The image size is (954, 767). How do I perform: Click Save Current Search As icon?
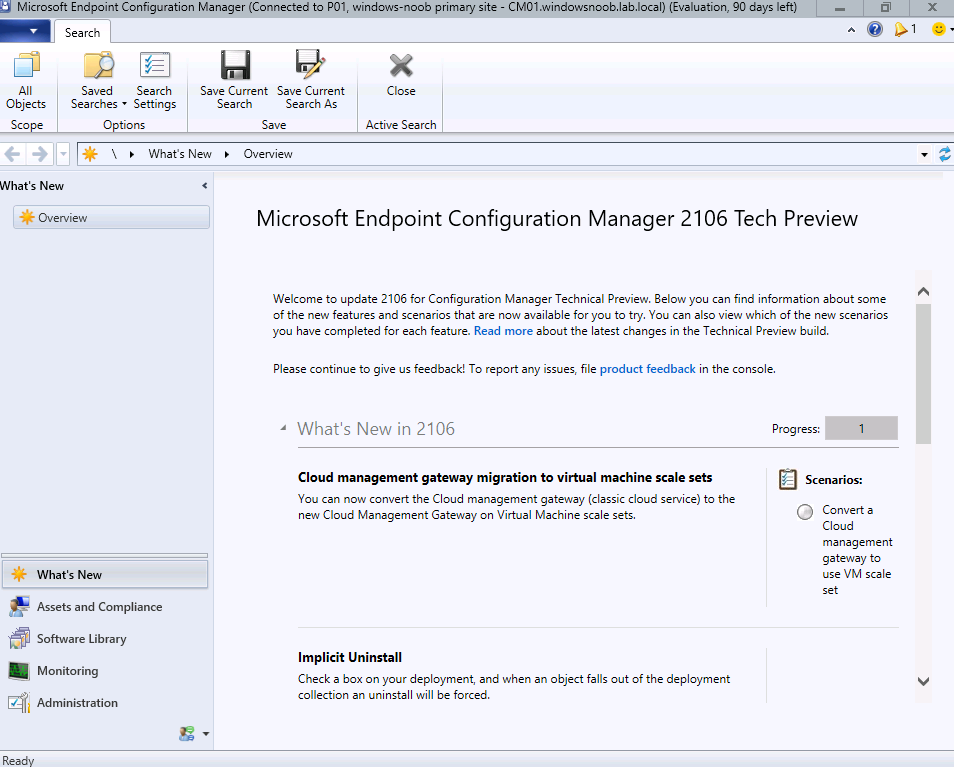[x=311, y=65]
